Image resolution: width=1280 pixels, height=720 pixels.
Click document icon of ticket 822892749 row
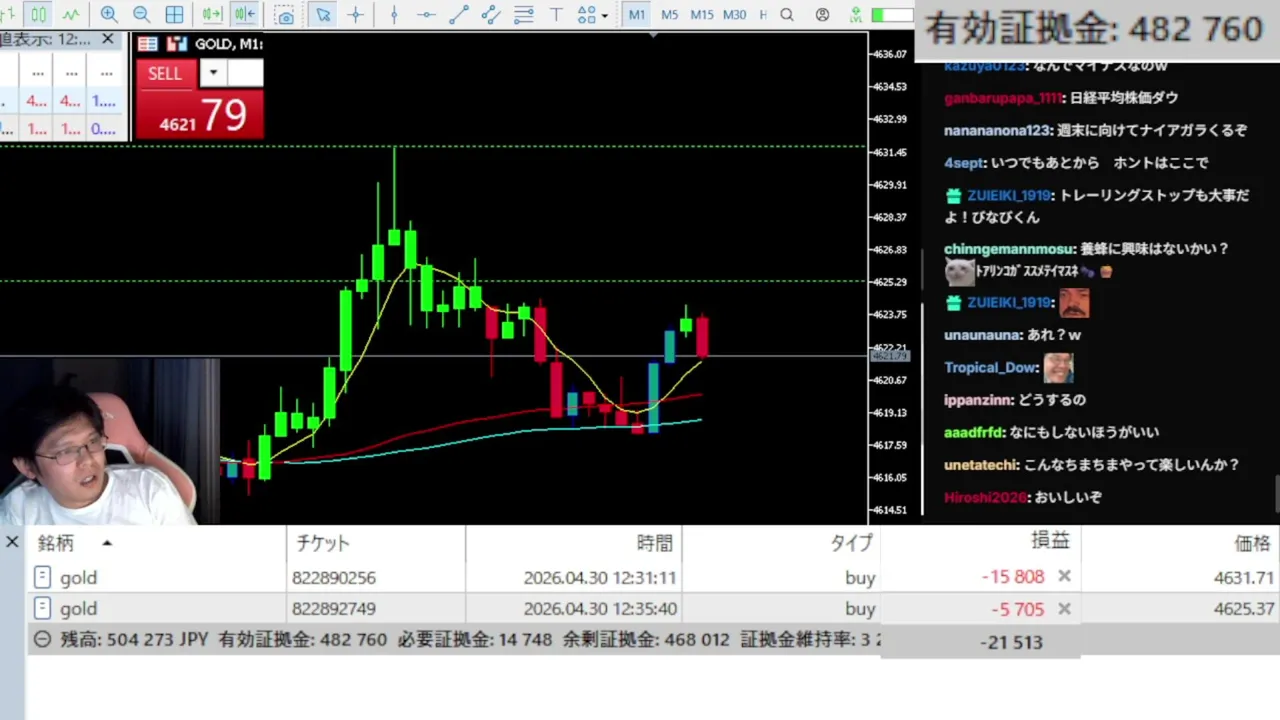pos(42,608)
